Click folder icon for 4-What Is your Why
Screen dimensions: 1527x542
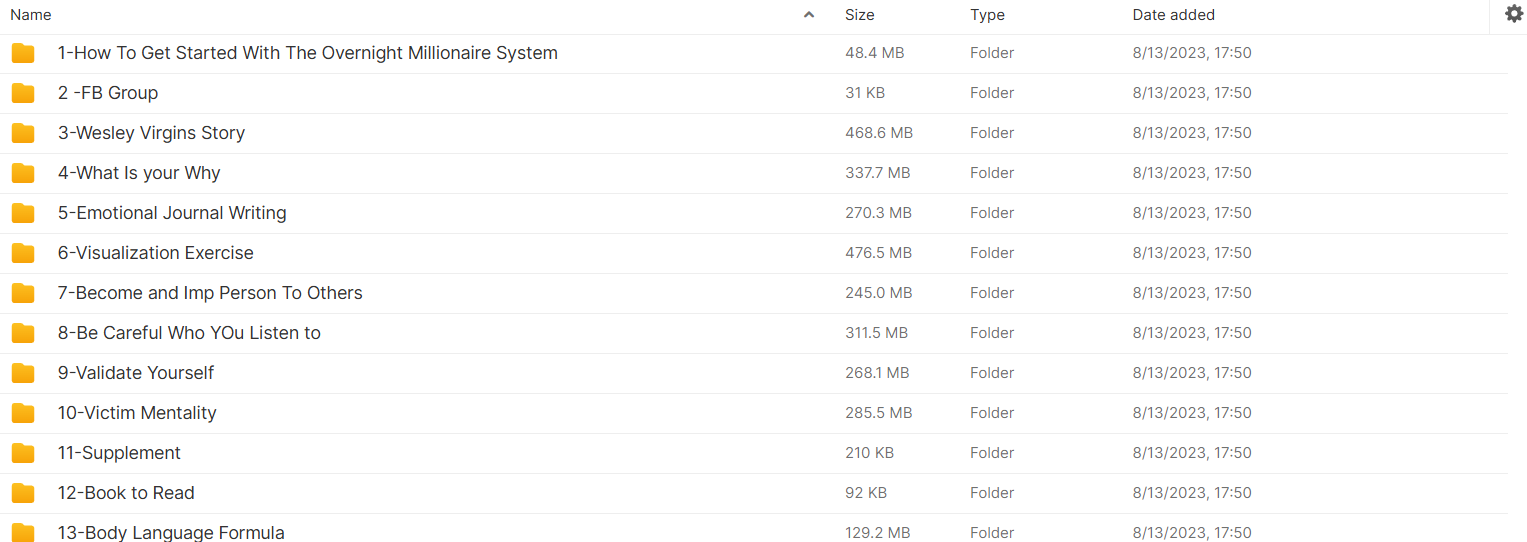(23, 173)
